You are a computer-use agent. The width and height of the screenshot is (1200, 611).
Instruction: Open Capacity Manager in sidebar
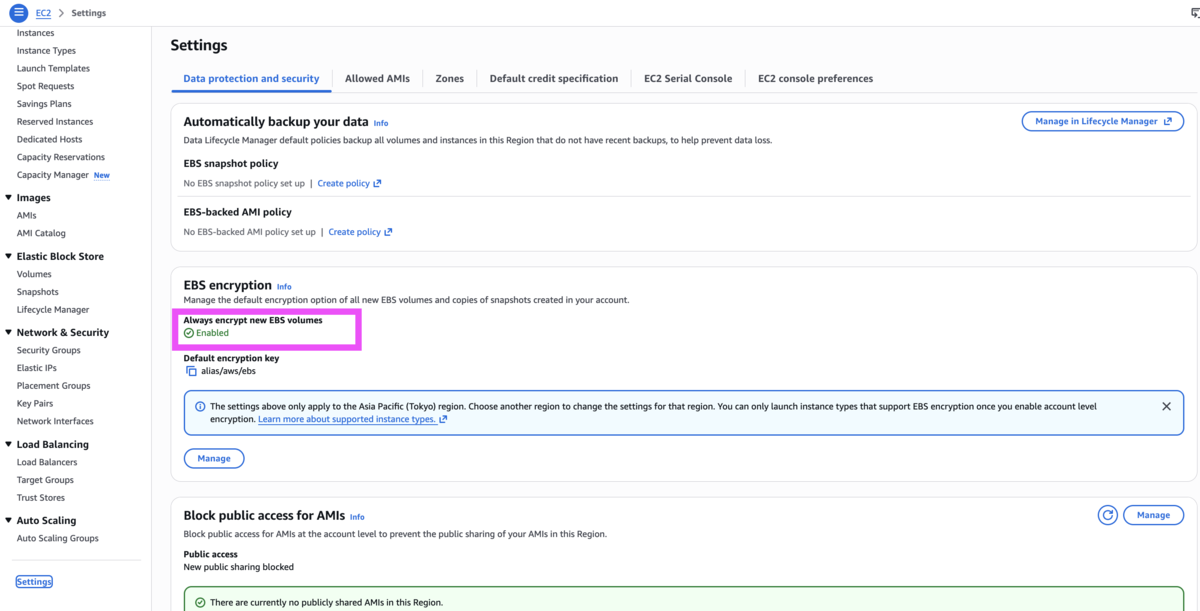(53, 175)
